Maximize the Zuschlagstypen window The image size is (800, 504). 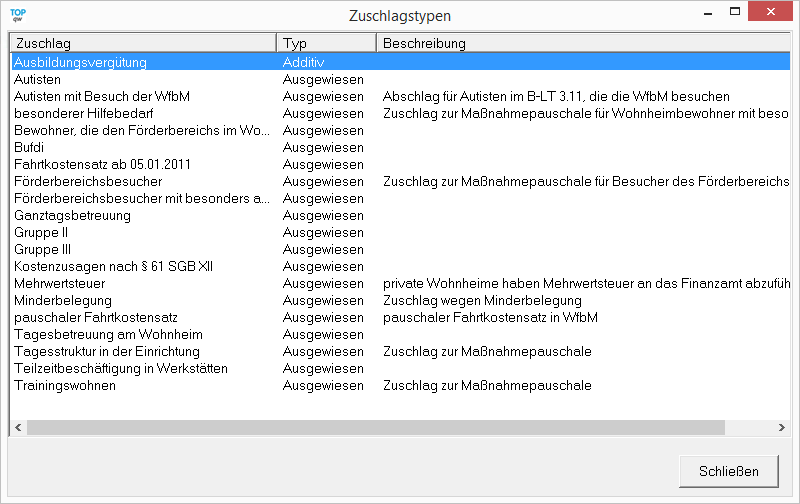click(735, 12)
